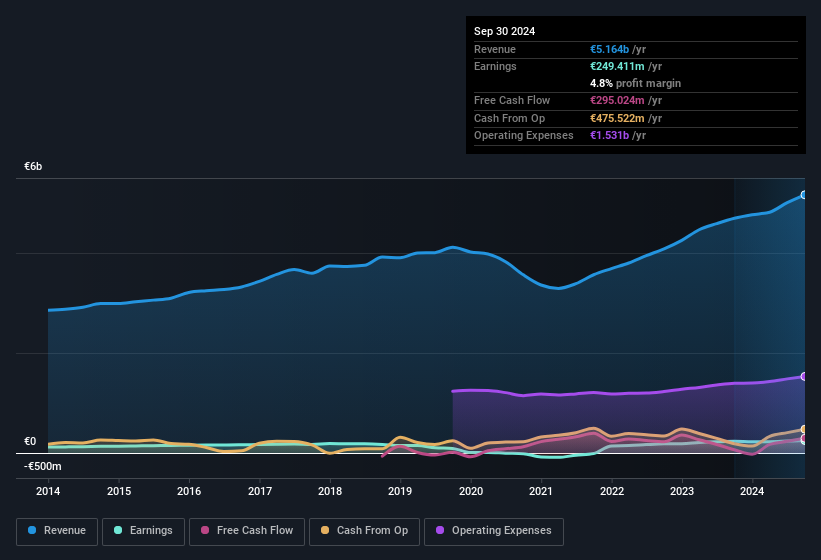
Task: Hide the Operating Expenses series
Action: pyautogui.click(x=494, y=531)
